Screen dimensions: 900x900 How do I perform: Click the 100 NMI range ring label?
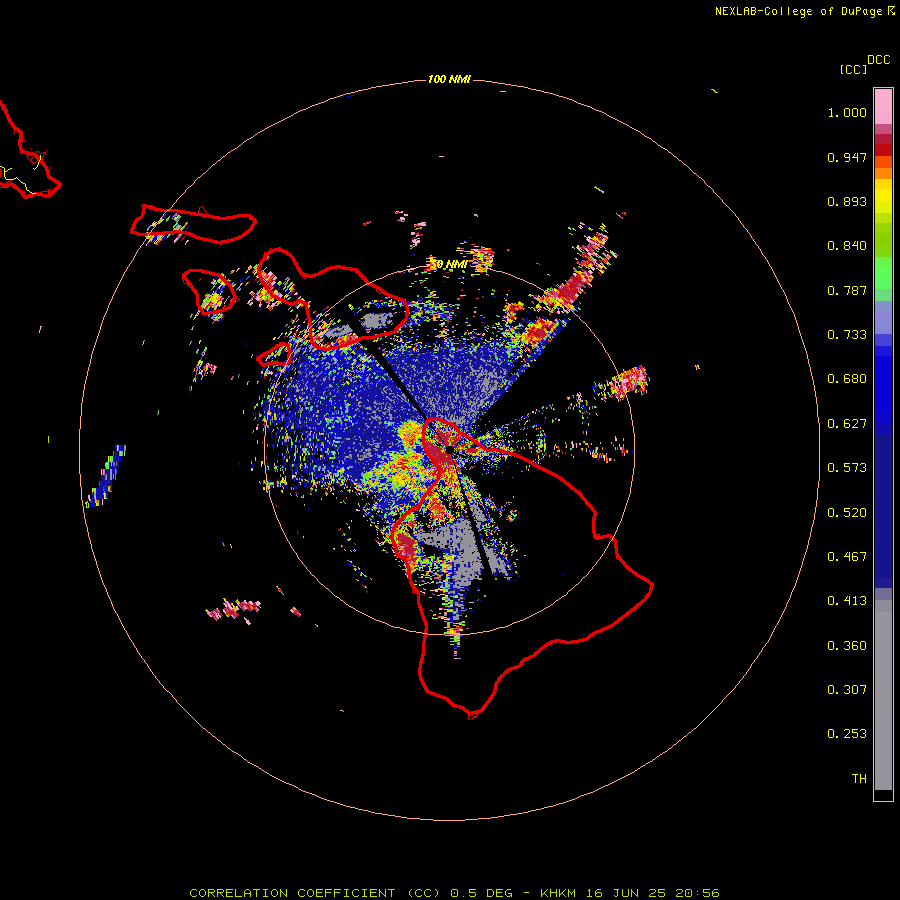pyautogui.click(x=449, y=79)
